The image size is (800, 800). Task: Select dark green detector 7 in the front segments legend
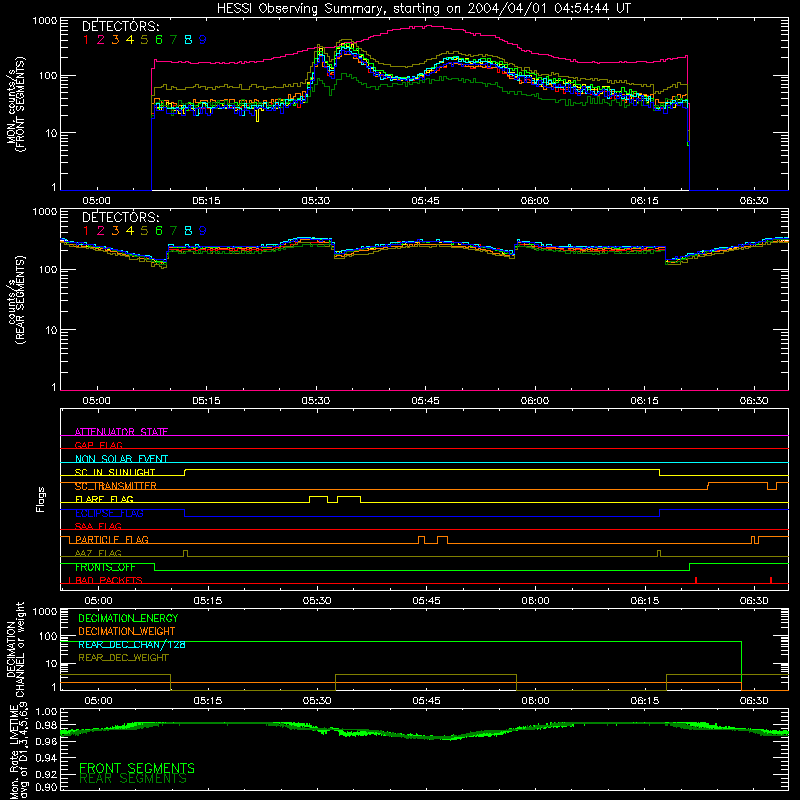click(173, 40)
